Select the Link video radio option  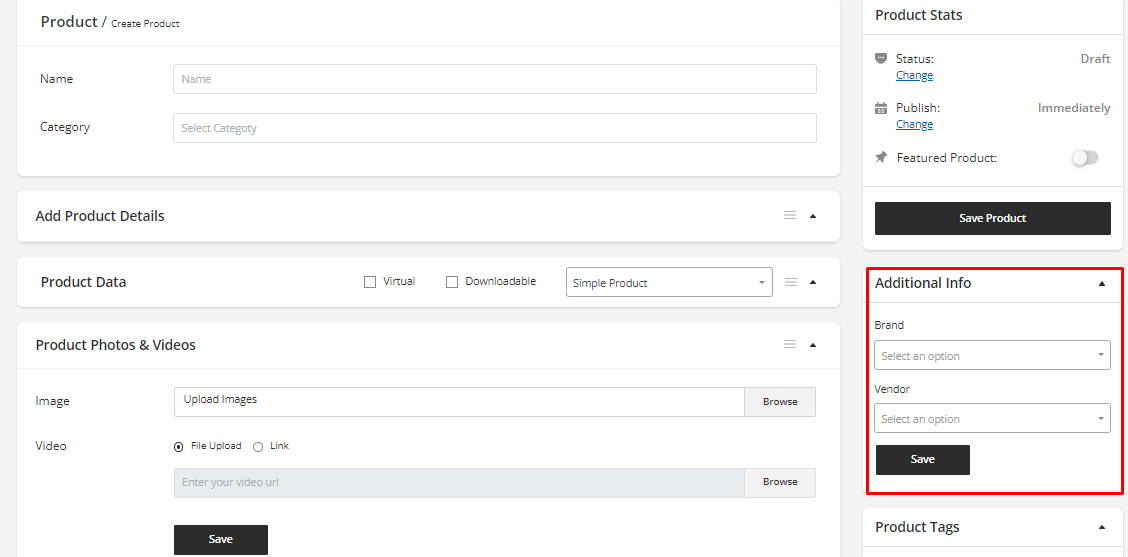click(258, 447)
